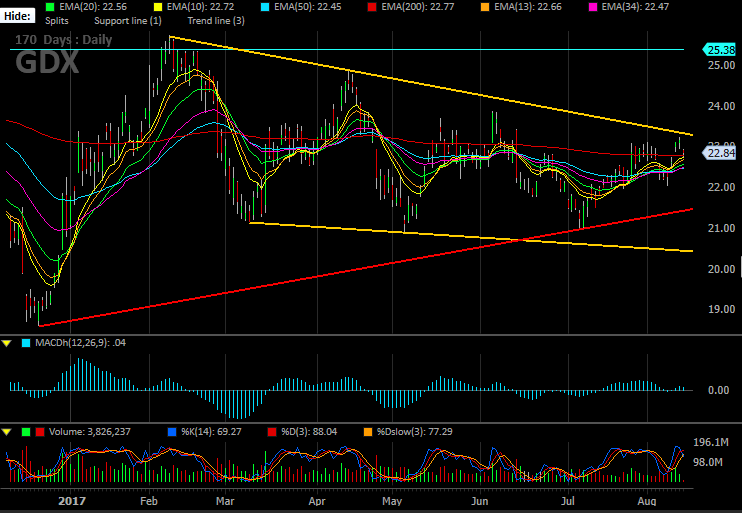Select Trend line (3)
This screenshot has height=513, width=742.
pyautogui.click(x=216, y=21)
